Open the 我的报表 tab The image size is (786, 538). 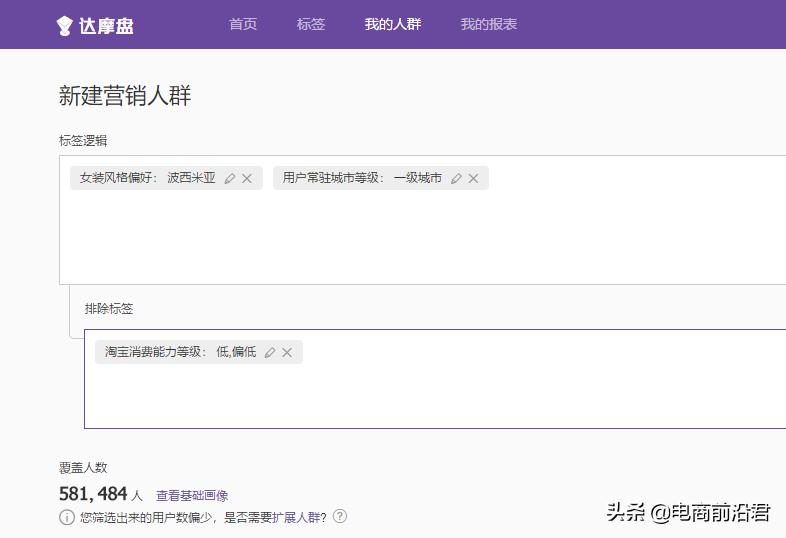(489, 24)
